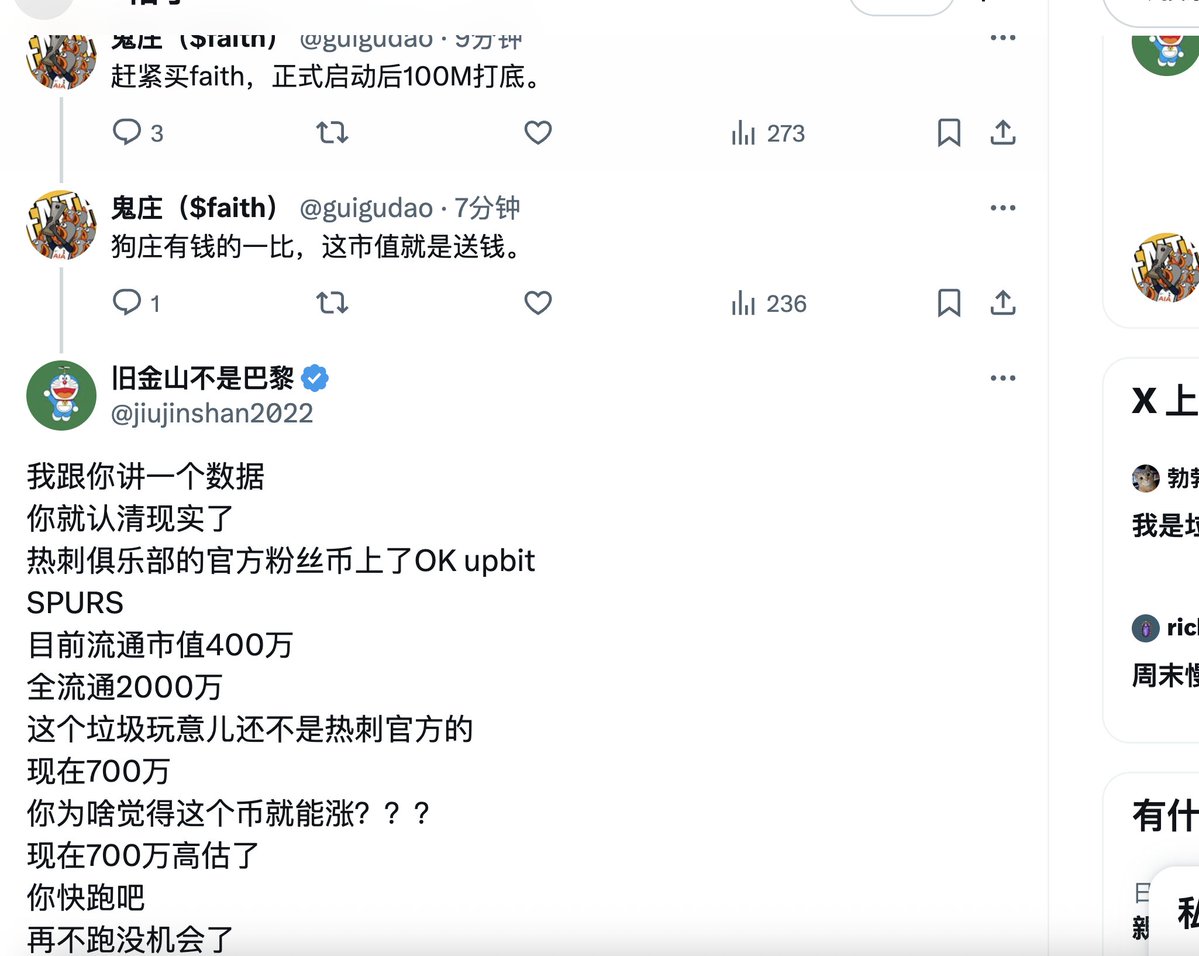
Task: Click the 旧金山不是巴黎 Doraemon avatar
Action: (x=61, y=395)
